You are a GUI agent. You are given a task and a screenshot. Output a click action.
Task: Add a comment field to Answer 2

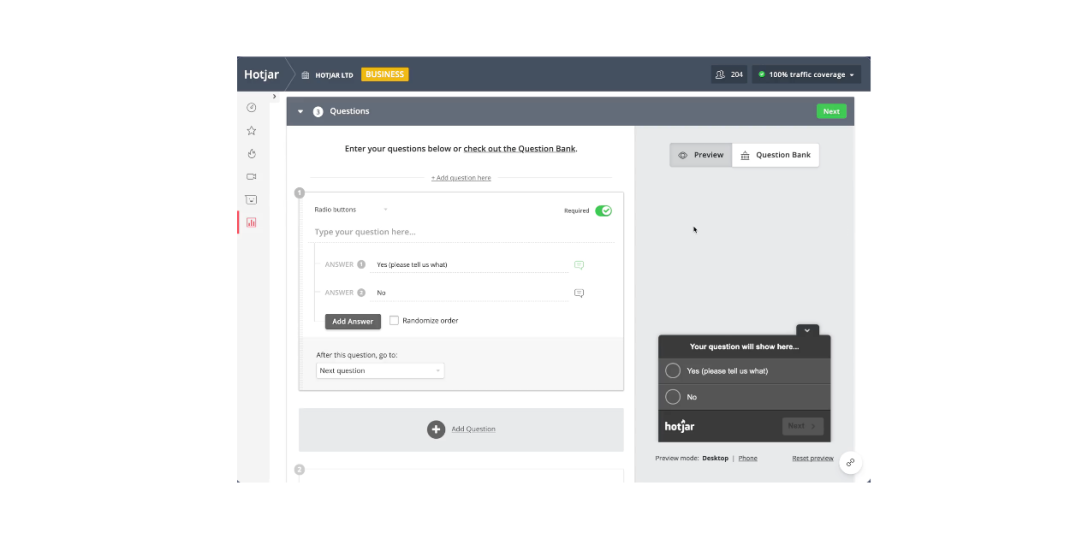point(578,293)
